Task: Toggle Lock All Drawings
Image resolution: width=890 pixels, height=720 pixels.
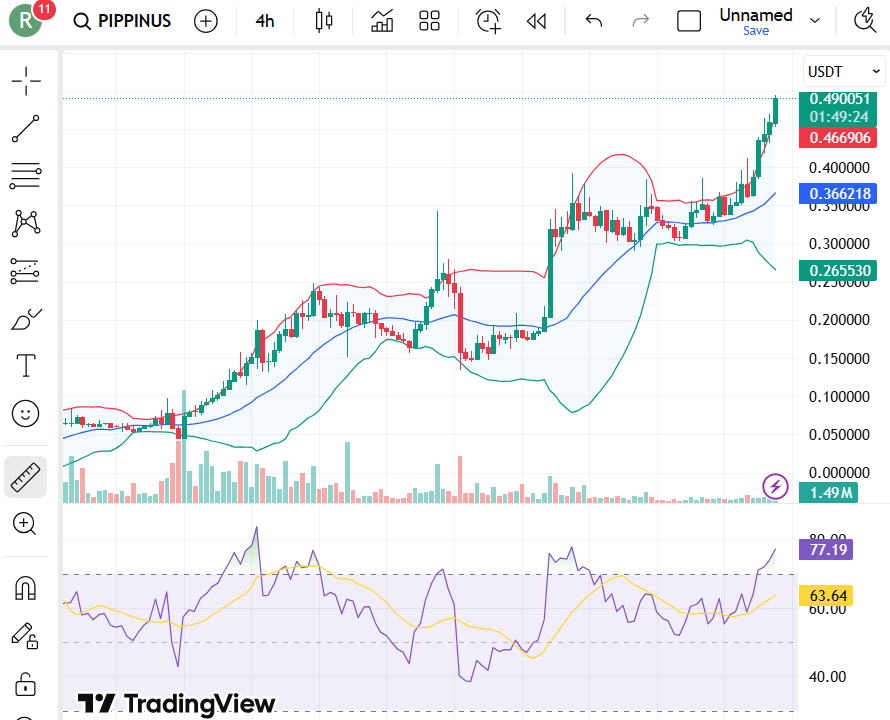Action: pos(25,684)
